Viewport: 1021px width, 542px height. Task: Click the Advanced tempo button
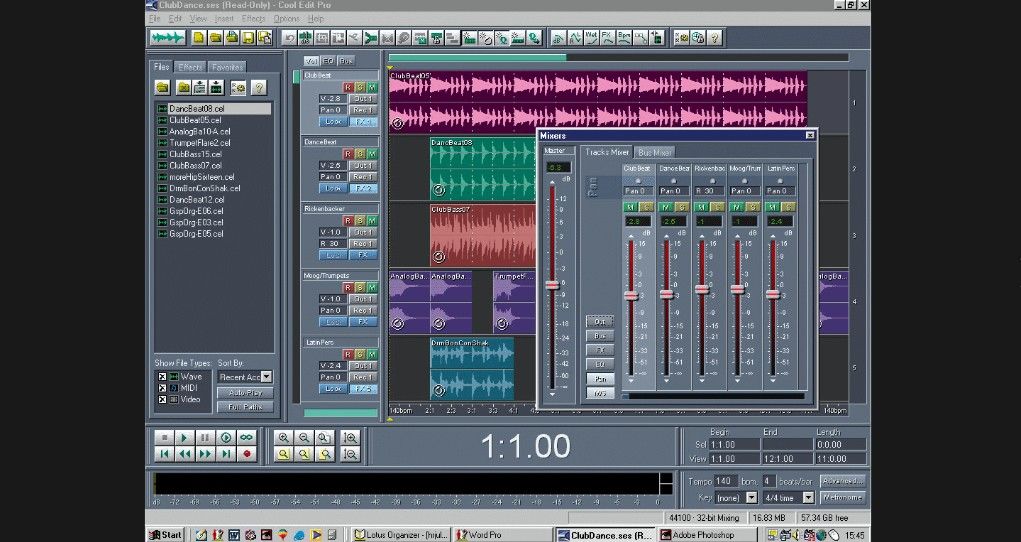pos(843,481)
